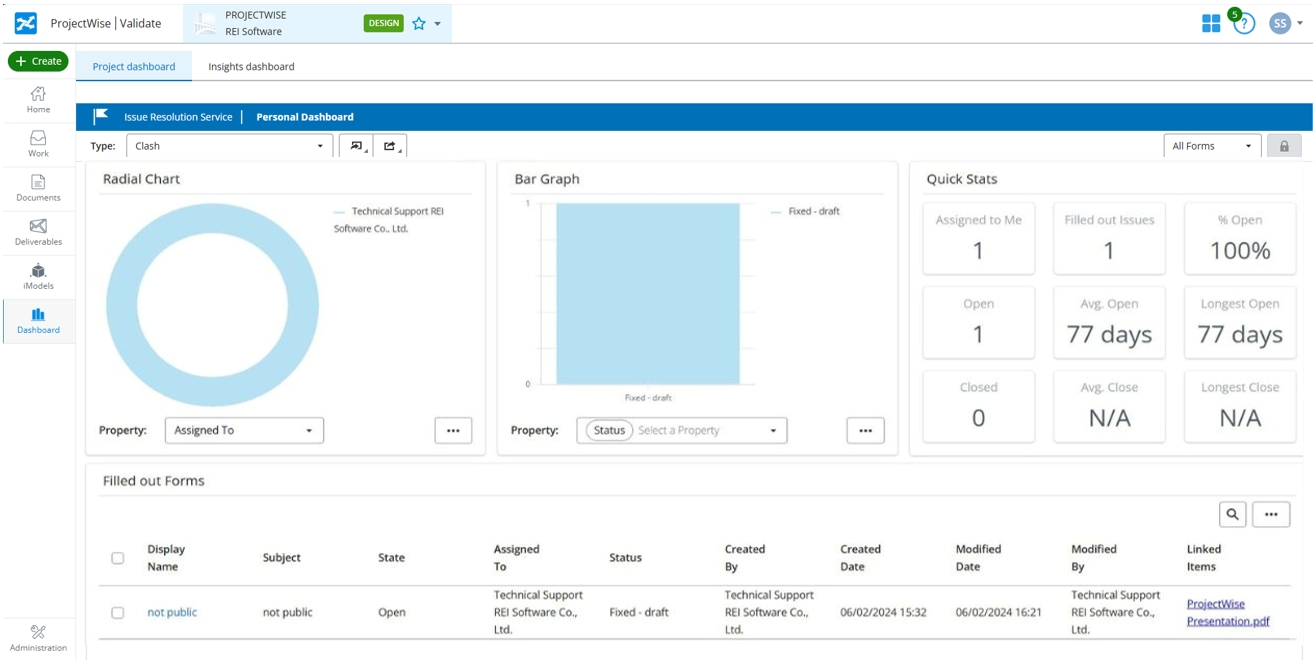Sort by Subject column header
The width and height of the screenshot is (1313, 661).
click(x=282, y=558)
